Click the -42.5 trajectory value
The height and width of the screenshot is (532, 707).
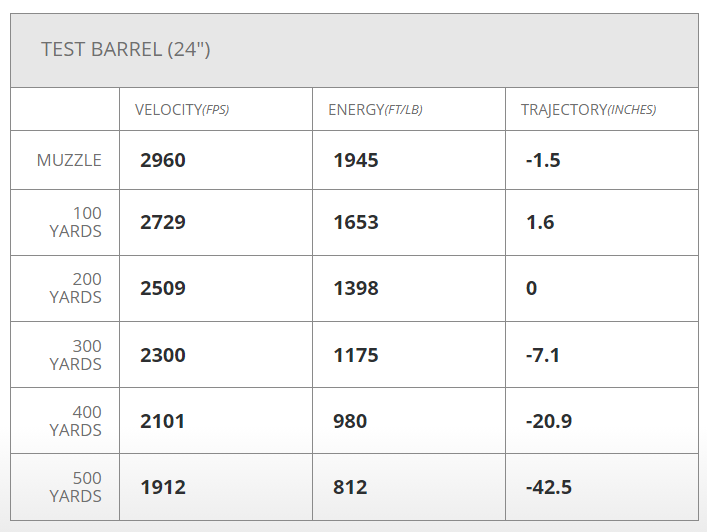[549, 488]
